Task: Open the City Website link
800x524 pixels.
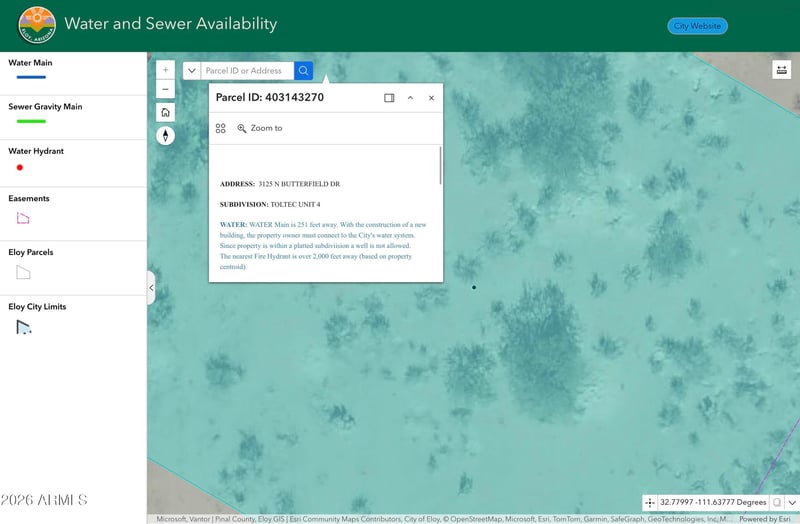Action: pyautogui.click(x=697, y=26)
